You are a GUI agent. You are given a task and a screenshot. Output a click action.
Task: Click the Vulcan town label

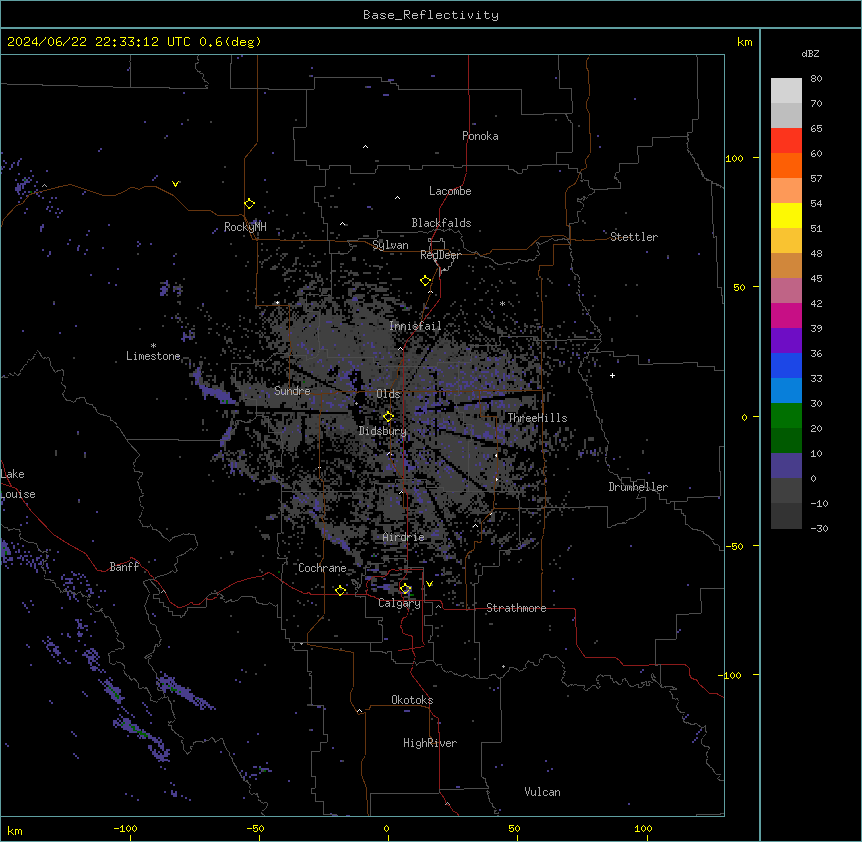(x=543, y=792)
